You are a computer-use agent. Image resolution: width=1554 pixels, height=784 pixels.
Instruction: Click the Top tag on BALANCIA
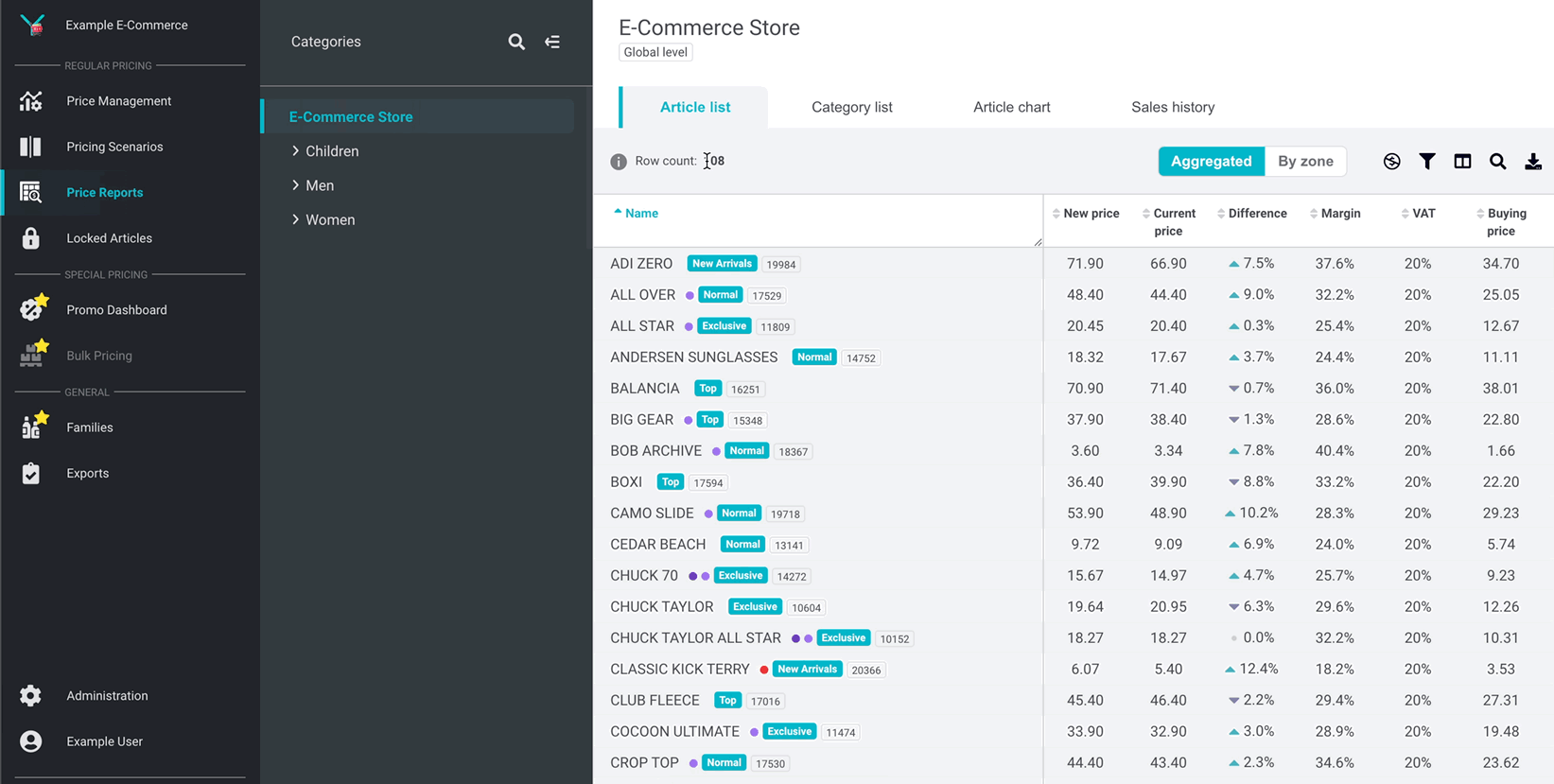pyautogui.click(x=707, y=389)
